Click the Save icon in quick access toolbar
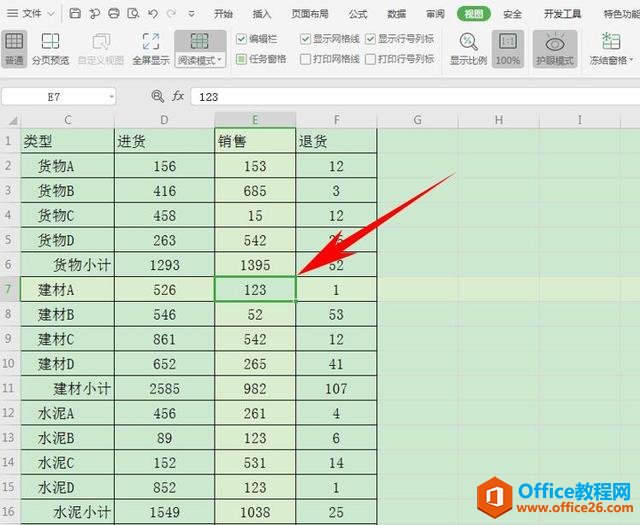 pyautogui.click(x=75, y=13)
